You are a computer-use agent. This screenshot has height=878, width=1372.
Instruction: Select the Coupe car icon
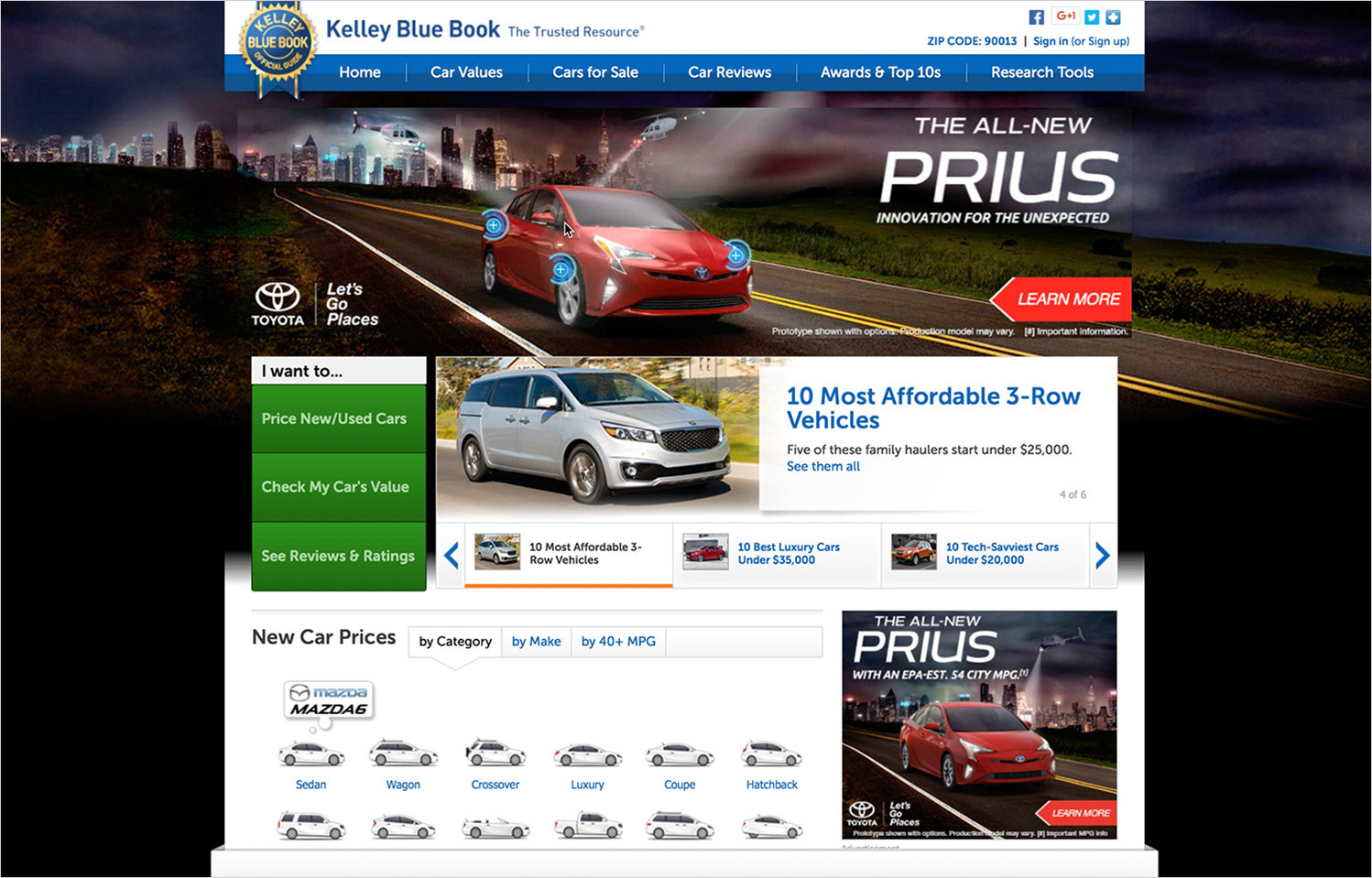pyautogui.click(x=680, y=755)
